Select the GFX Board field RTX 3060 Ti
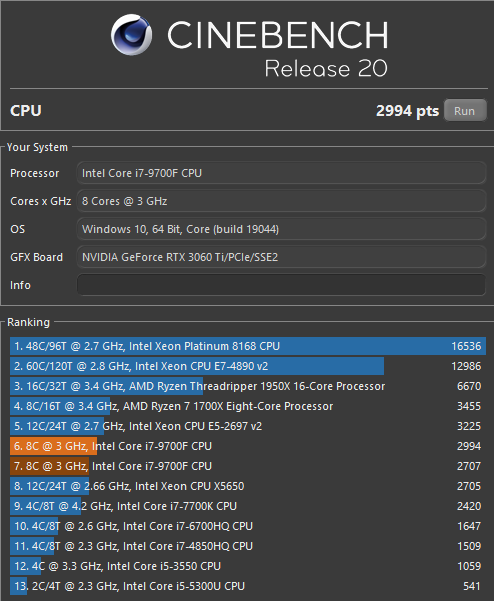This screenshot has width=494, height=601. click(x=281, y=257)
